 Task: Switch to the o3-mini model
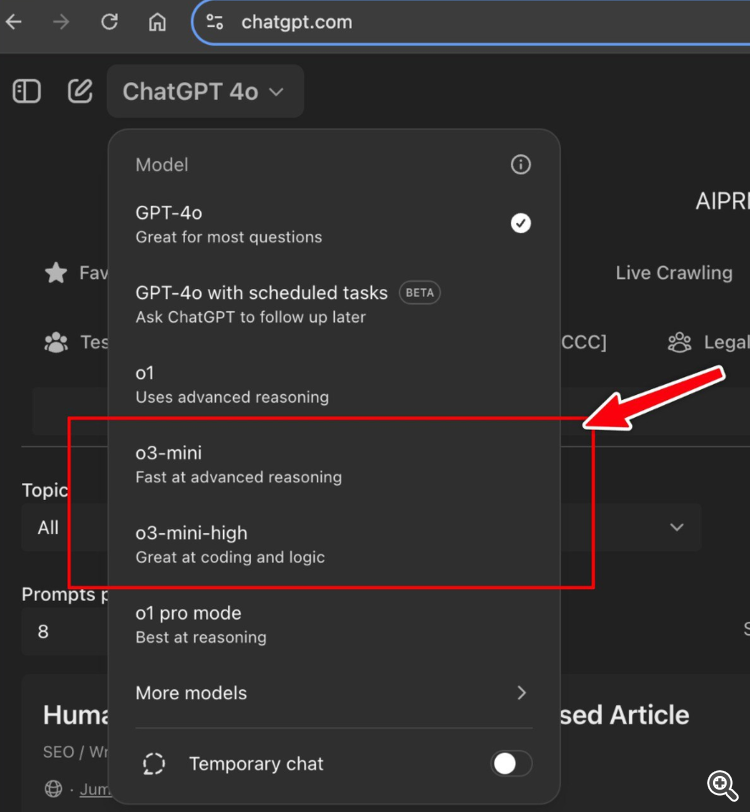(334, 465)
